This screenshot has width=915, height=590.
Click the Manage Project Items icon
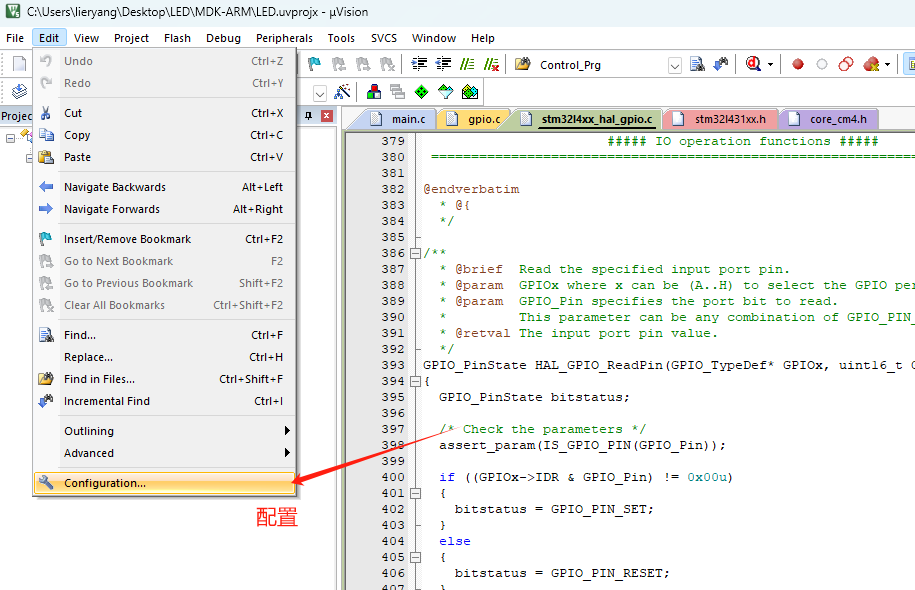point(374,92)
